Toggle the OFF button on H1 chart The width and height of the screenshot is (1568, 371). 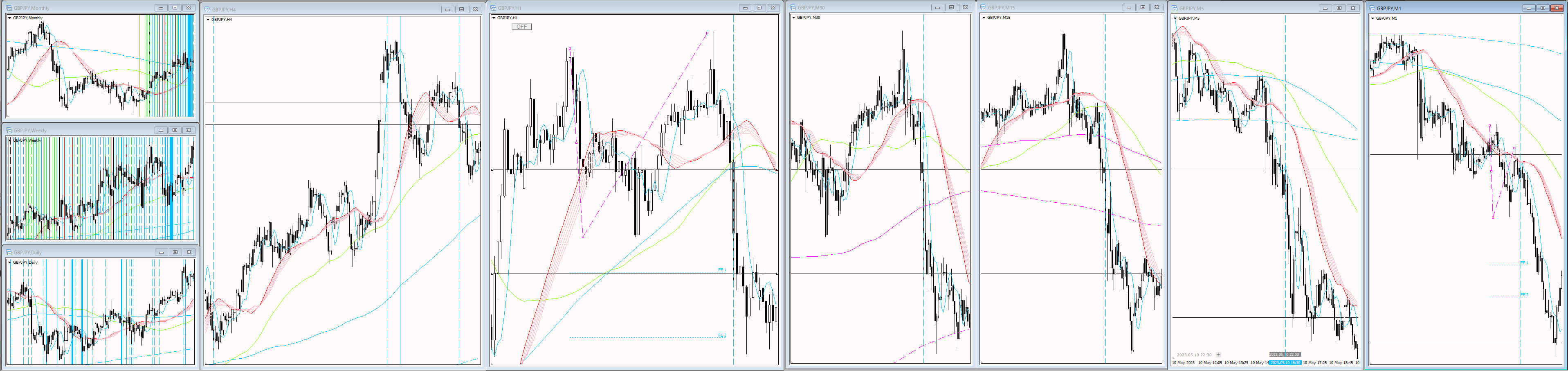tap(522, 27)
